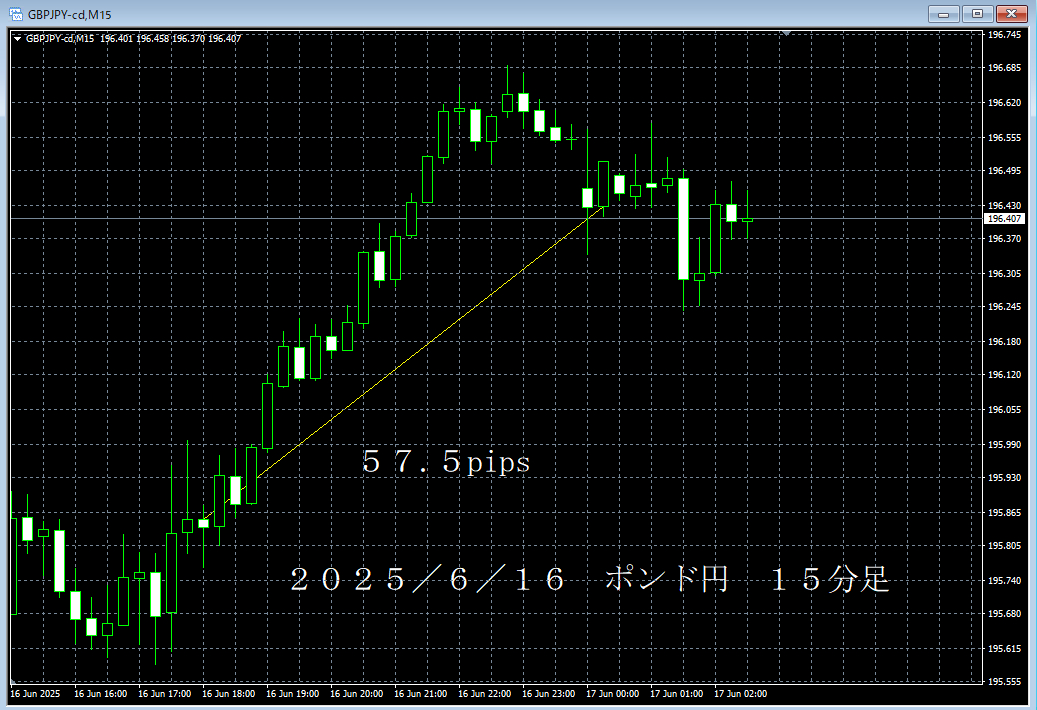Click the 195.555 price axis label
The height and width of the screenshot is (710, 1037).
pyautogui.click(x=1004, y=681)
